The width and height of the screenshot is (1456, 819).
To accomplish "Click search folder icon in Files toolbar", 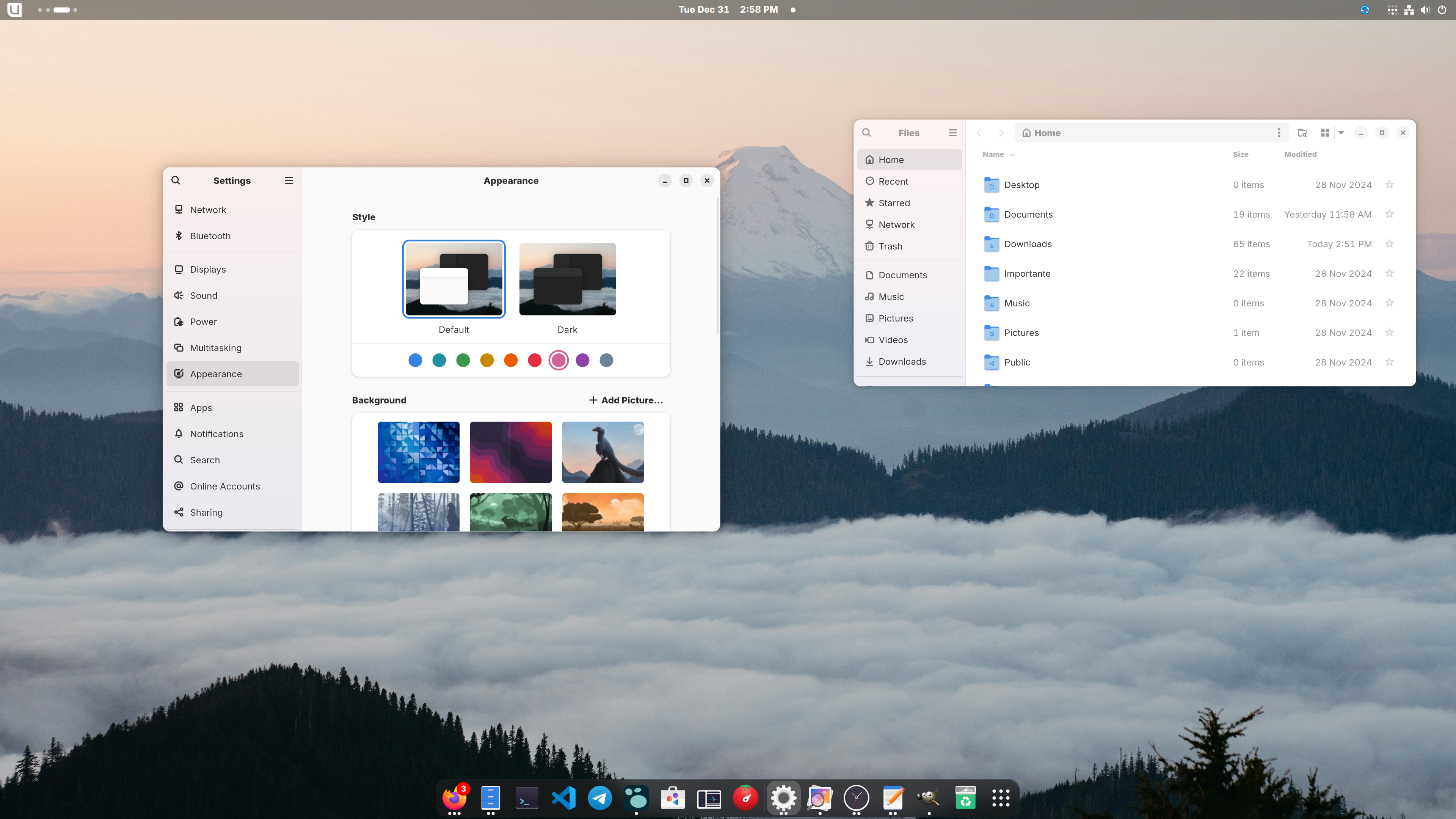I will click(x=1302, y=133).
